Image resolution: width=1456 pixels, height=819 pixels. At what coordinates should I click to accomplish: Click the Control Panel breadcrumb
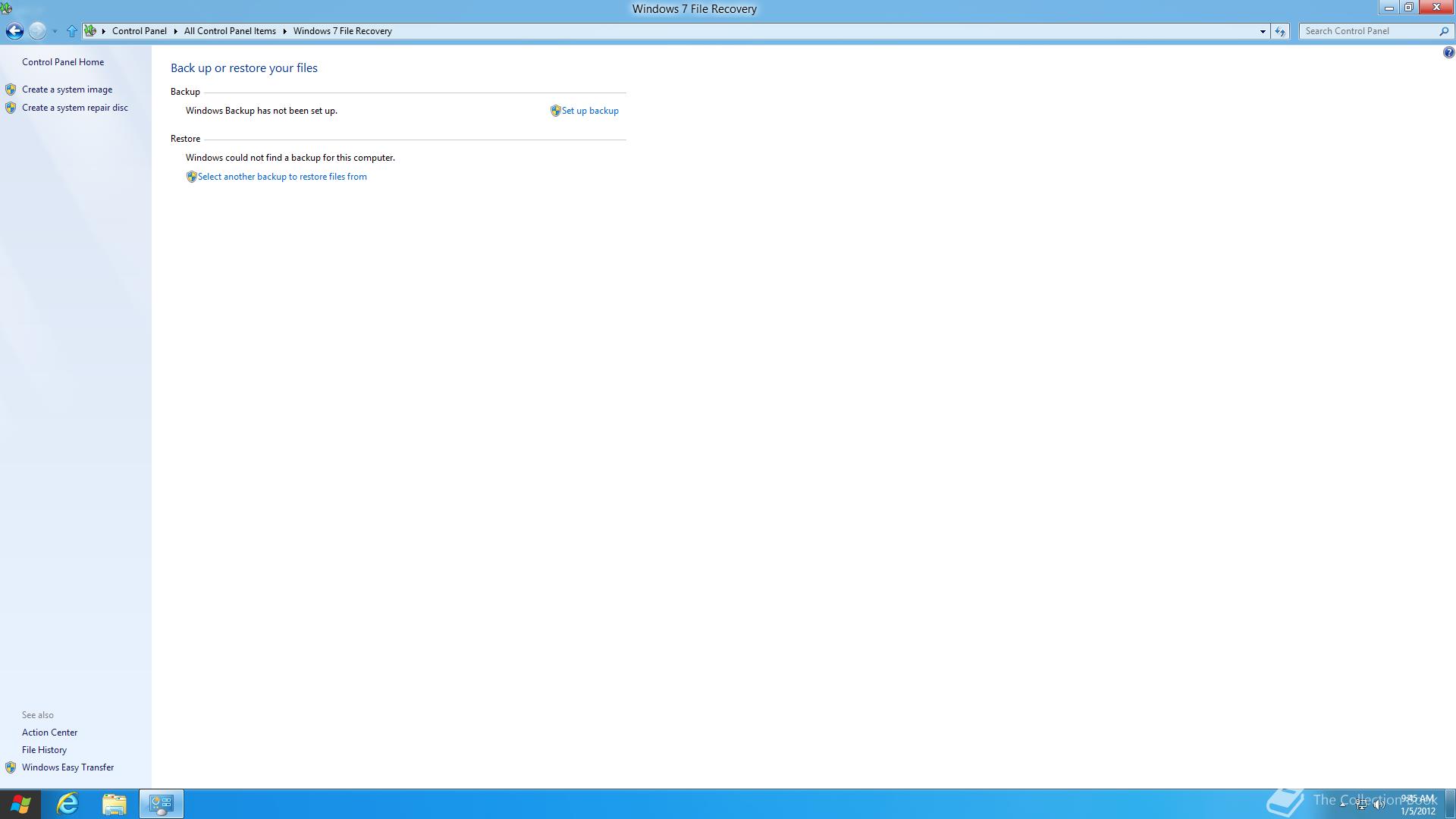[139, 31]
